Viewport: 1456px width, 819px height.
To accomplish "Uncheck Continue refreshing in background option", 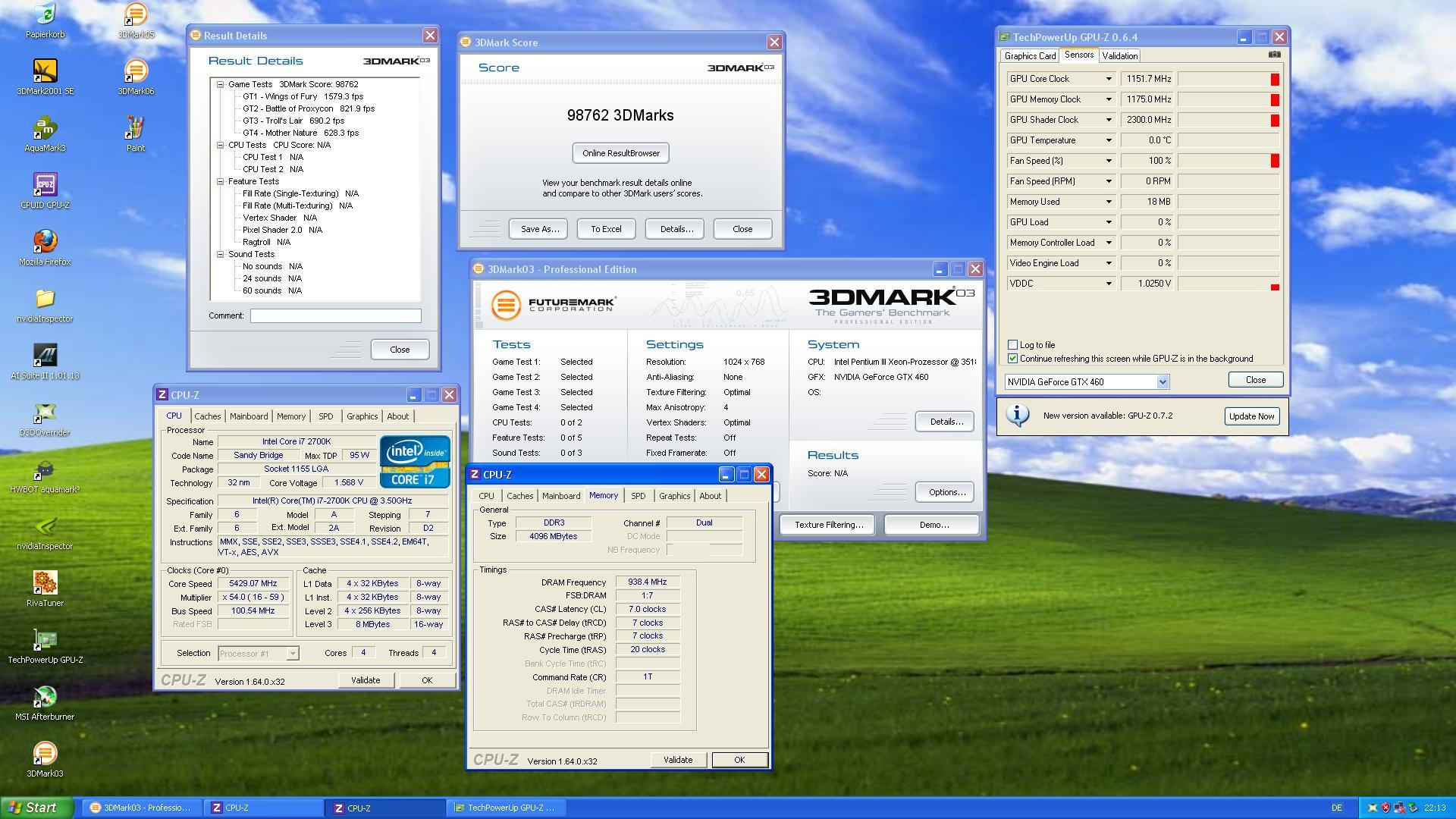I will pyautogui.click(x=1012, y=359).
